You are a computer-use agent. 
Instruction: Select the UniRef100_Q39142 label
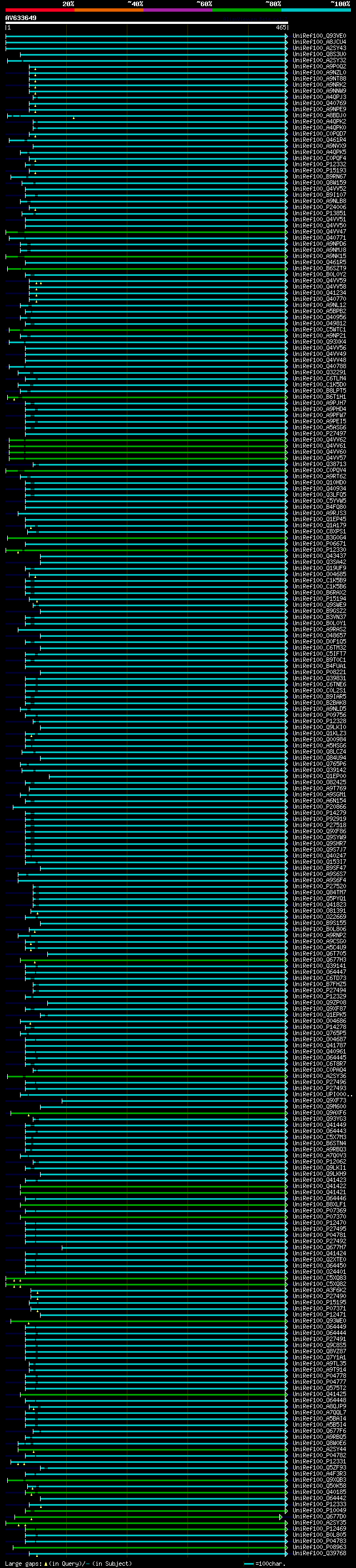(x=319, y=770)
